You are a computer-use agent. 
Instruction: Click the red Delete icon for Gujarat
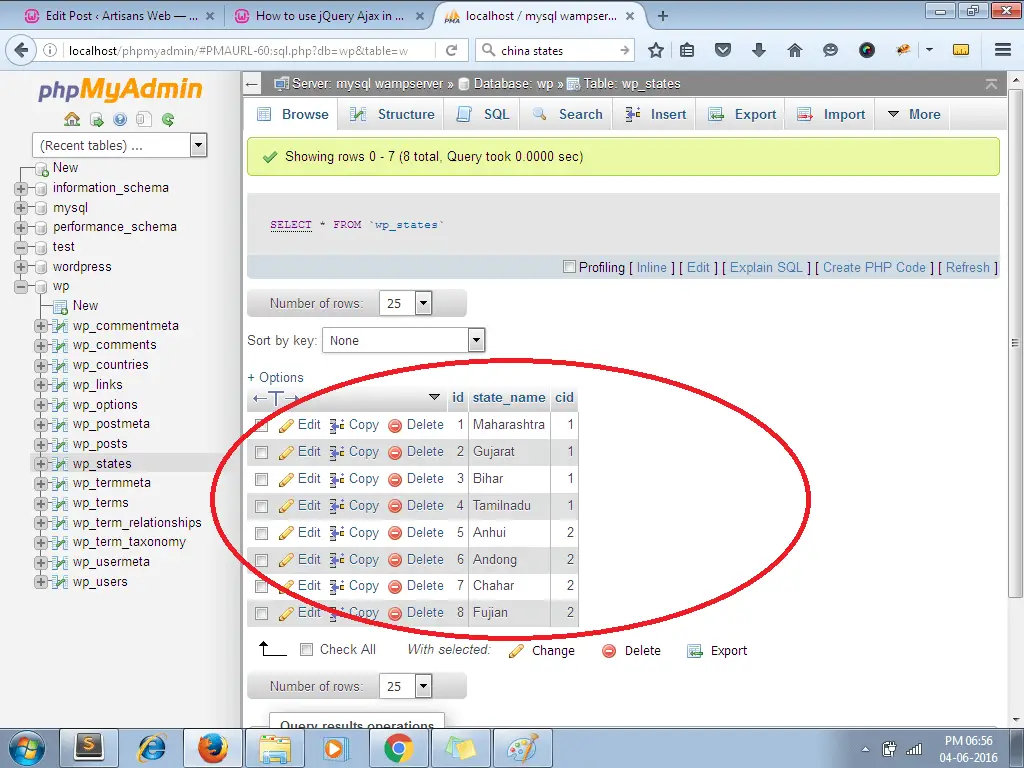click(x=395, y=452)
